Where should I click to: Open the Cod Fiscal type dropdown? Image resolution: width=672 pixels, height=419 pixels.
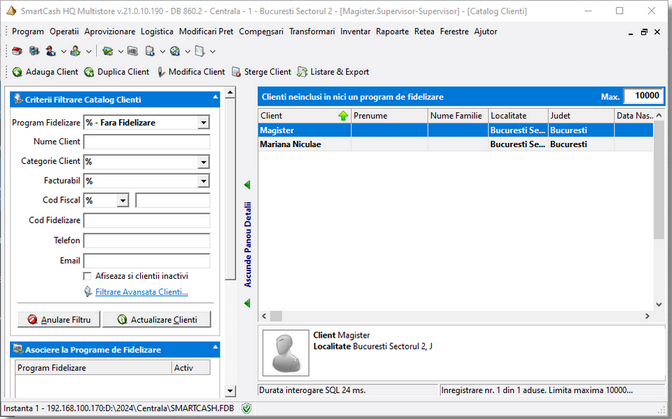click(123, 201)
